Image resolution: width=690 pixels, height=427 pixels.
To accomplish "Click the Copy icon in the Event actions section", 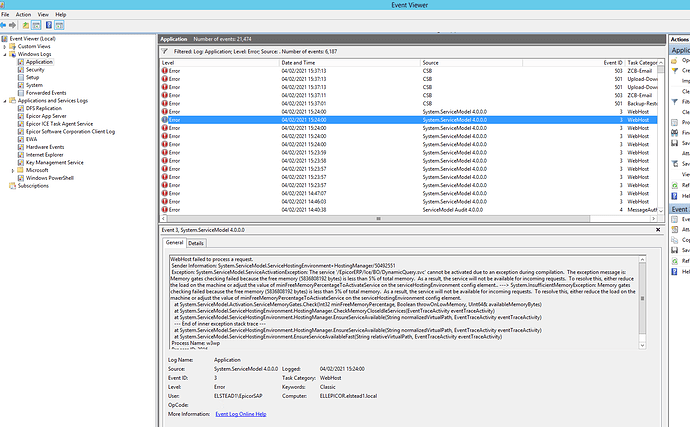I will (674, 240).
